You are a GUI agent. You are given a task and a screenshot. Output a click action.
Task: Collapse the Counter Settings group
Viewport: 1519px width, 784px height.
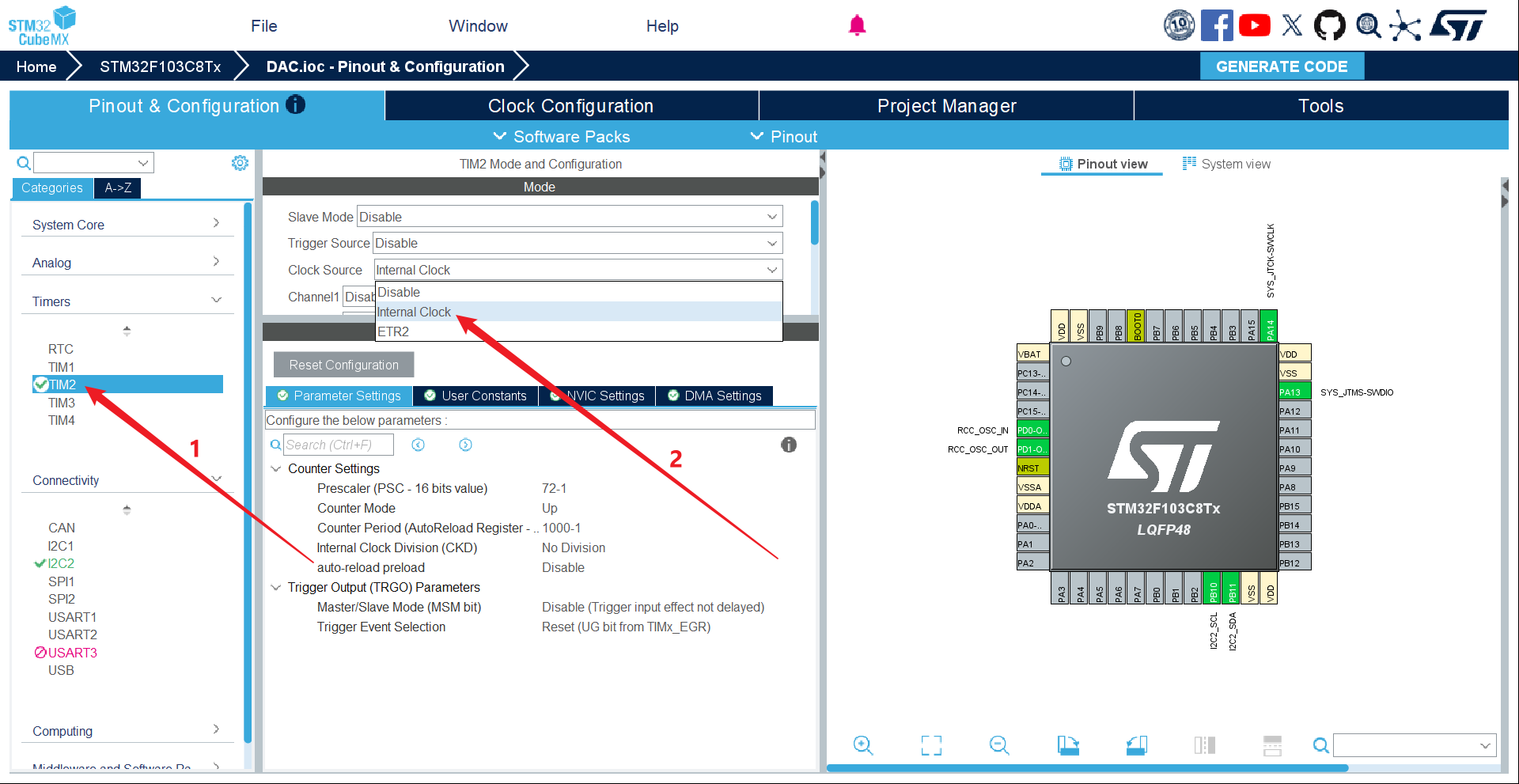[276, 468]
